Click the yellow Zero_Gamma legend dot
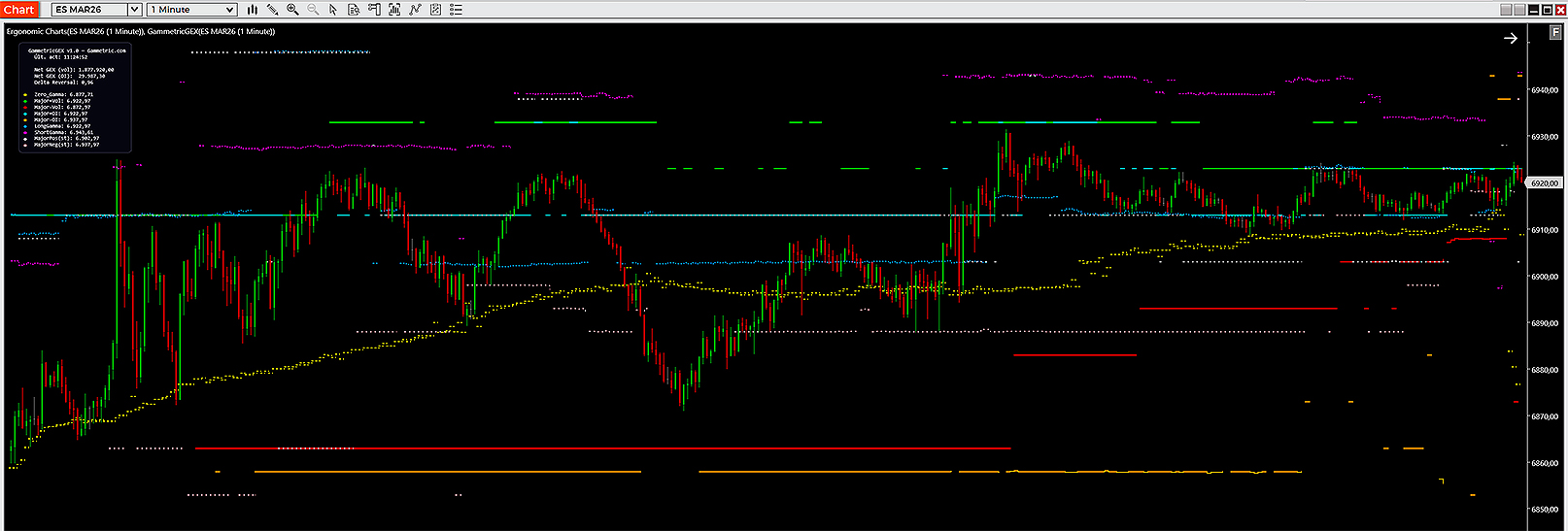1568x531 pixels. pyautogui.click(x=25, y=95)
